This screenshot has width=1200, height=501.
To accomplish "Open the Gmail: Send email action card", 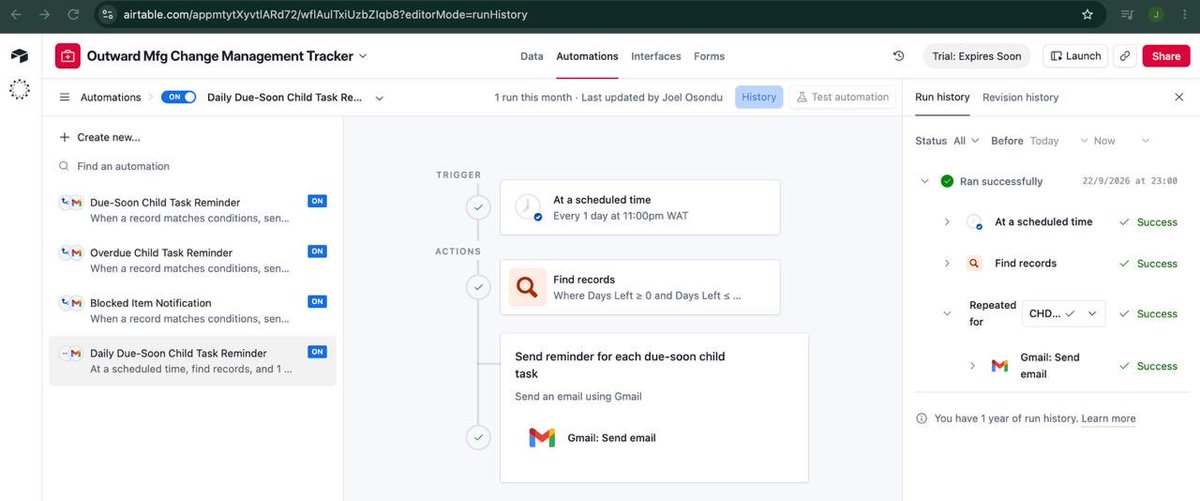I will pos(654,437).
